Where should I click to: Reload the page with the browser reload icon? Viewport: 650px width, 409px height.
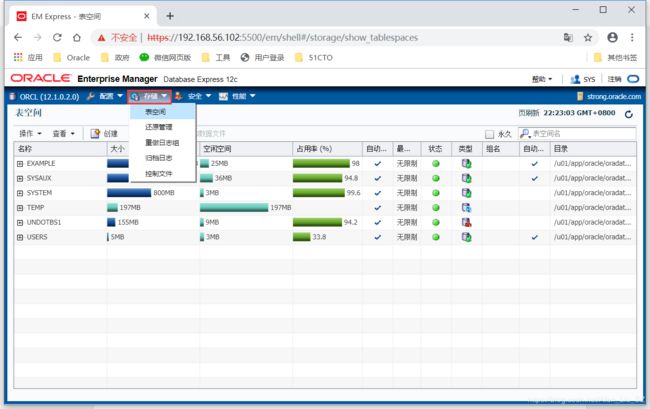pyautogui.click(x=57, y=37)
